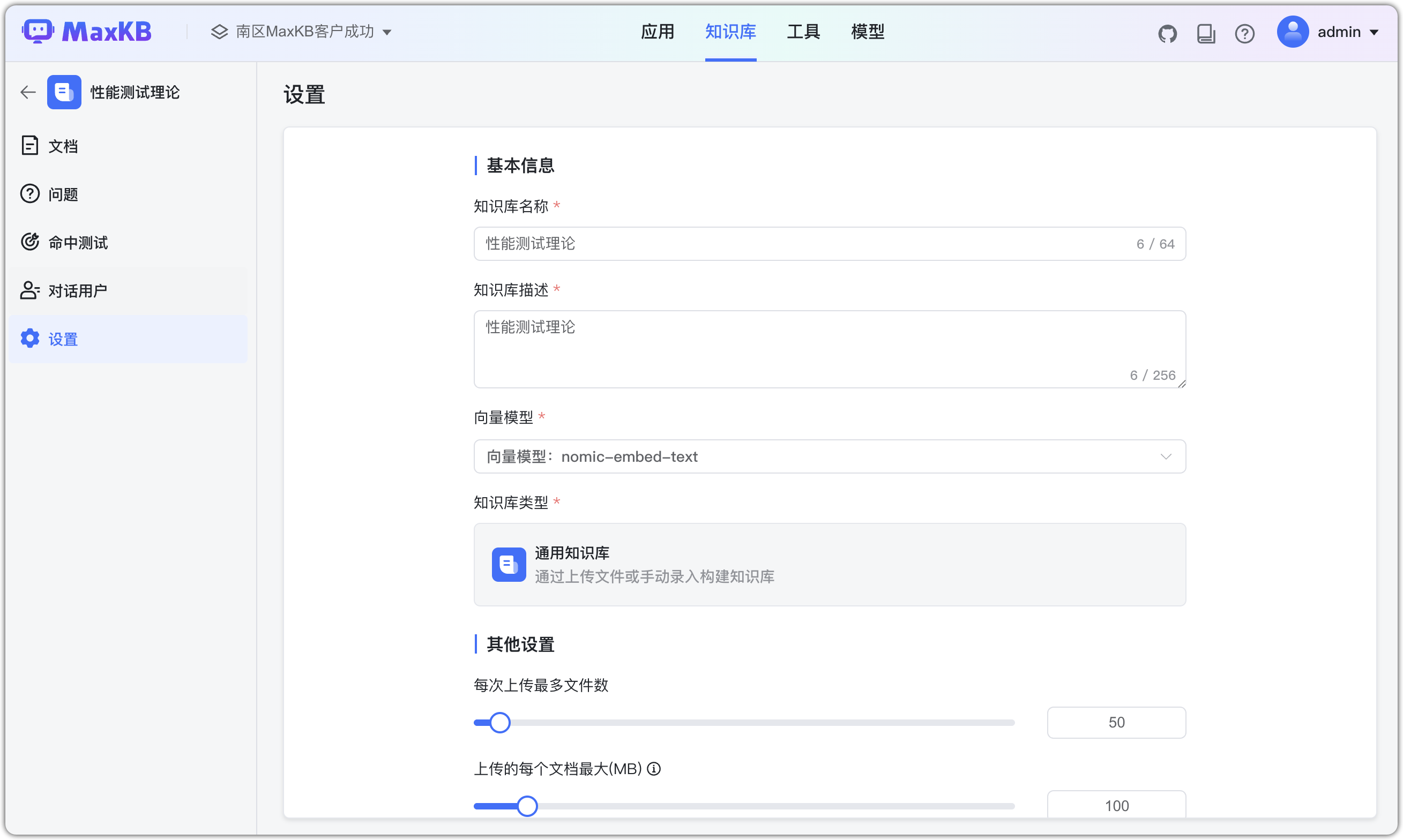This screenshot has width=1403, height=840.
Task: Click the admin user avatar
Action: tap(1292, 32)
